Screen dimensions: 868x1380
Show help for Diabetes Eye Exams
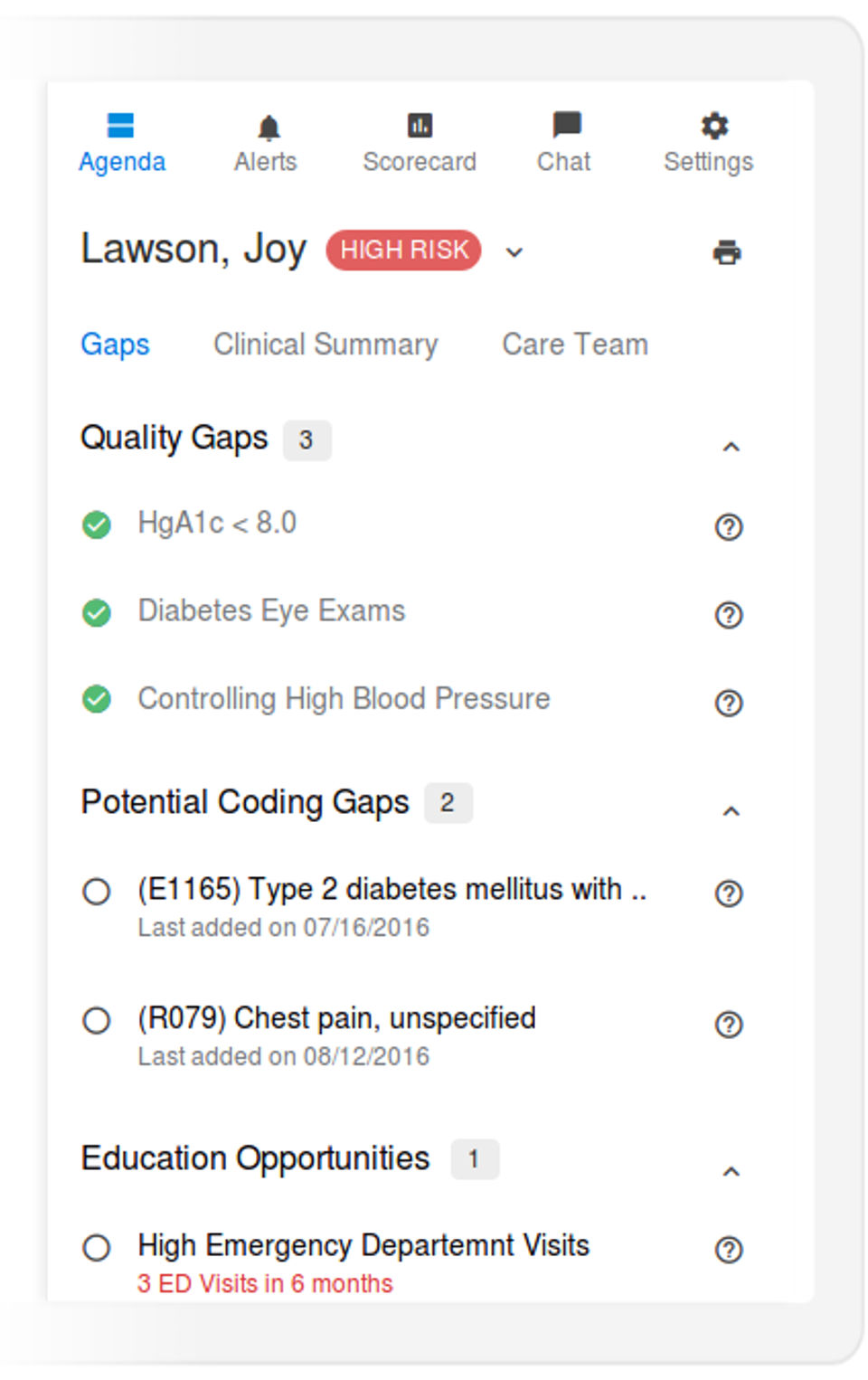coord(729,615)
